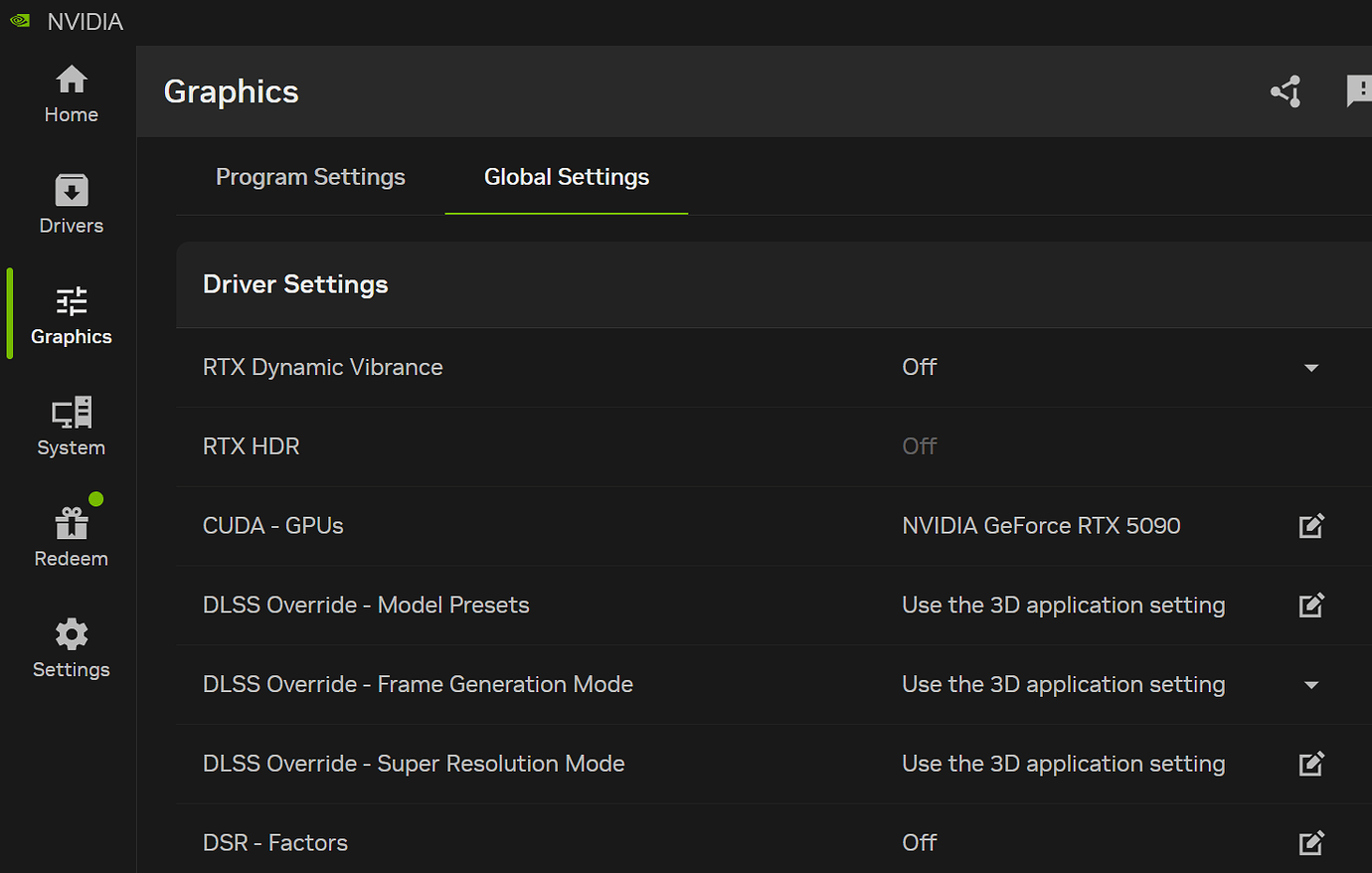Edit DSR - Factors setting
The width and height of the screenshot is (1372, 873).
[1311, 843]
